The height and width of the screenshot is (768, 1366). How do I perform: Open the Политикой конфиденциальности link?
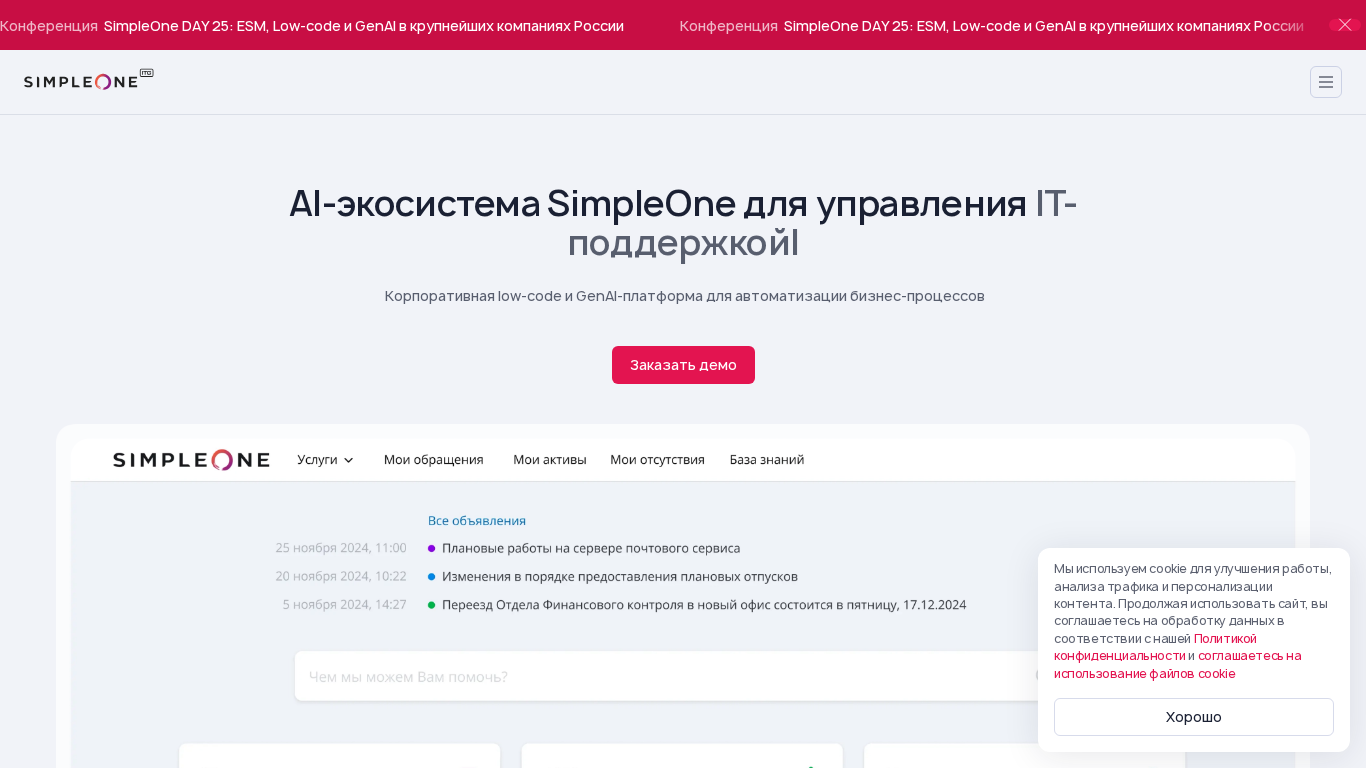tap(1155, 647)
